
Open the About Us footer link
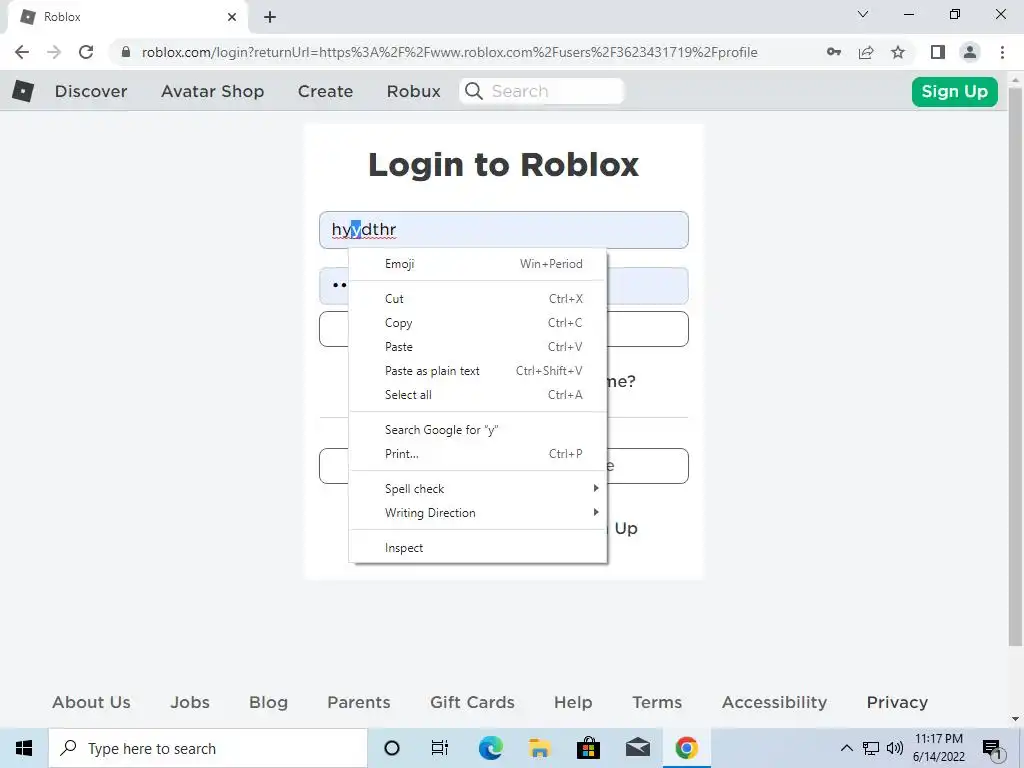91,702
